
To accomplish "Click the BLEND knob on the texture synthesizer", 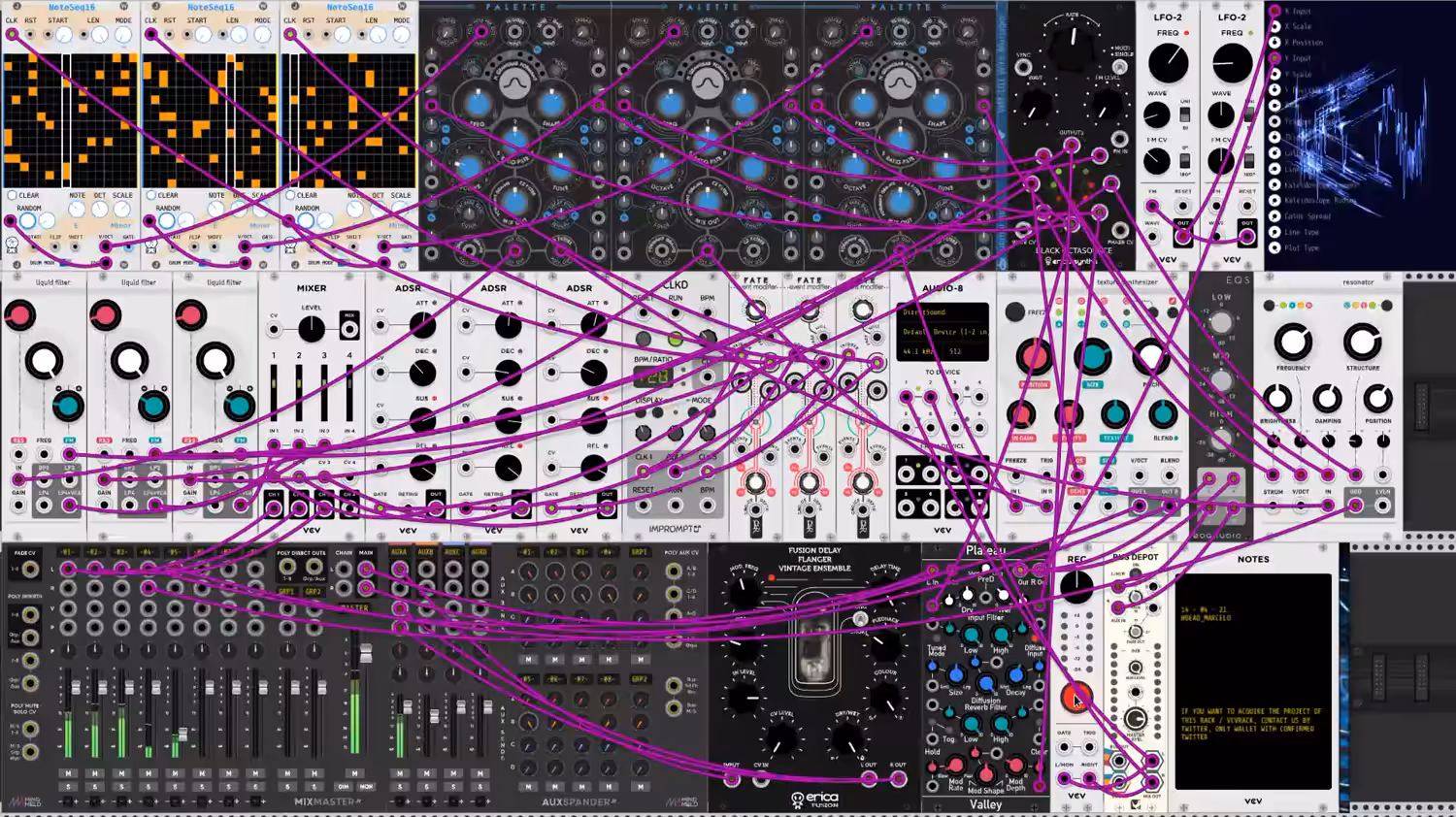I will [x=1163, y=415].
